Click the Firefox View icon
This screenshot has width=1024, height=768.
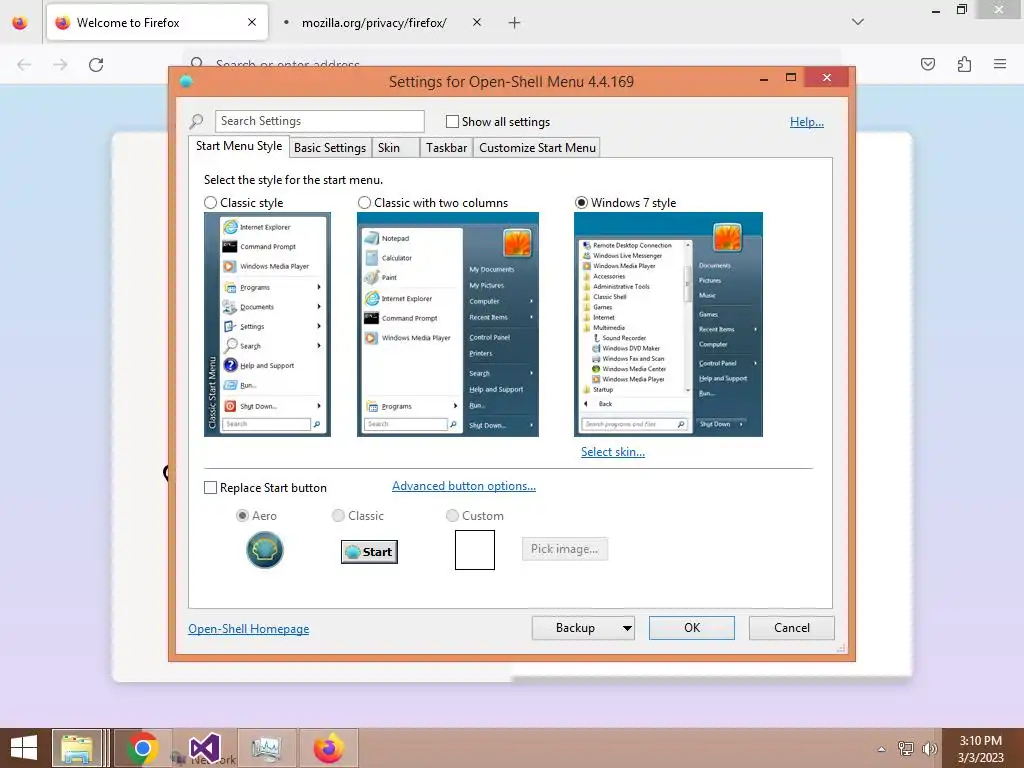click(x=20, y=23)
